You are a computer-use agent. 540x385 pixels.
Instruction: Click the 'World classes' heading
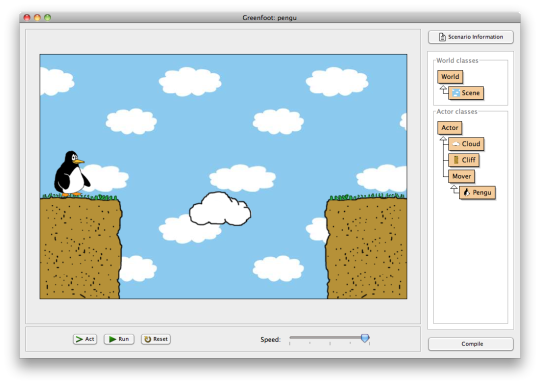coord(457,61)
